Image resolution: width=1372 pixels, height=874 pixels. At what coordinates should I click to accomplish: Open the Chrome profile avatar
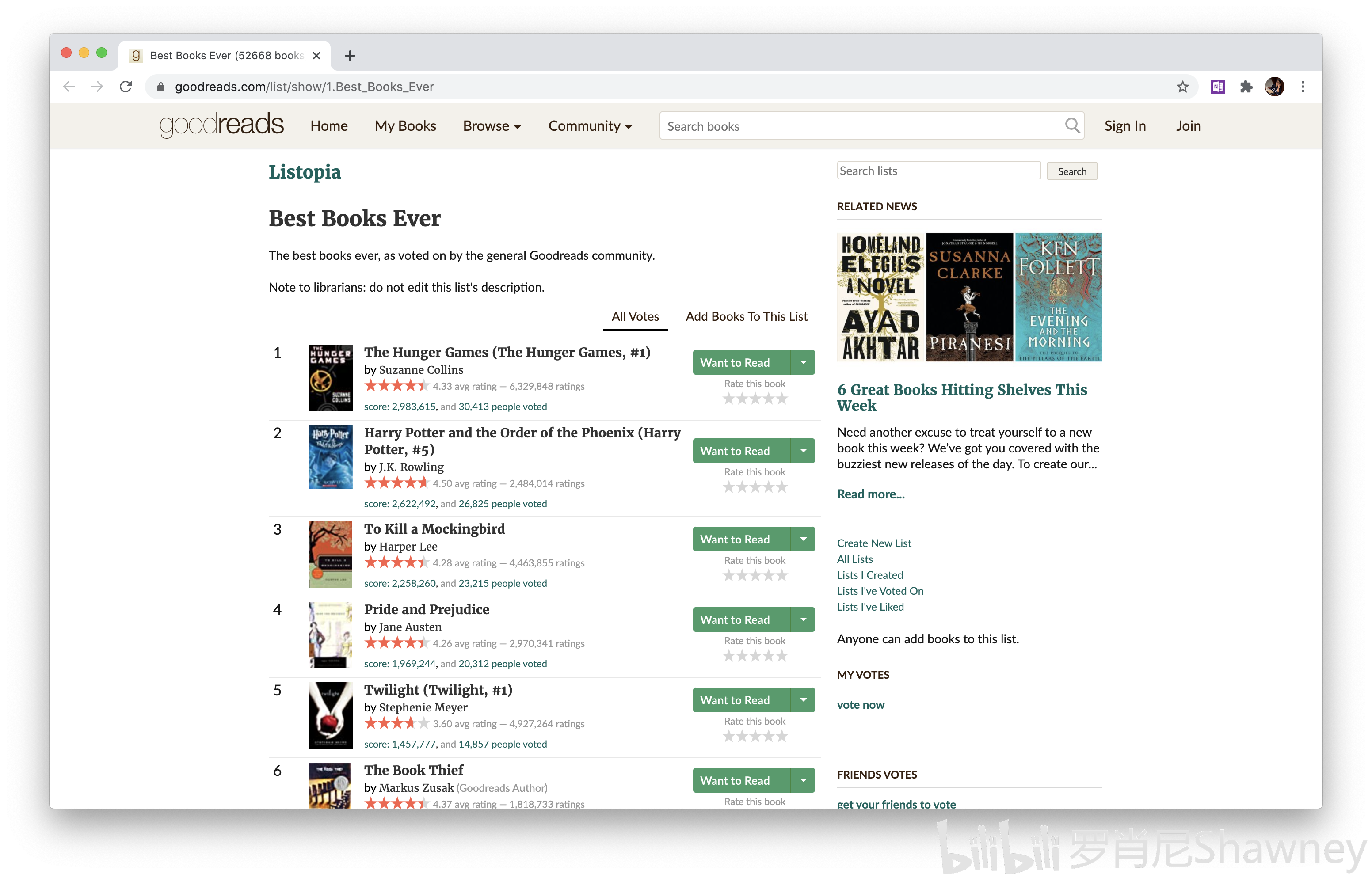tap(1275, 87)
